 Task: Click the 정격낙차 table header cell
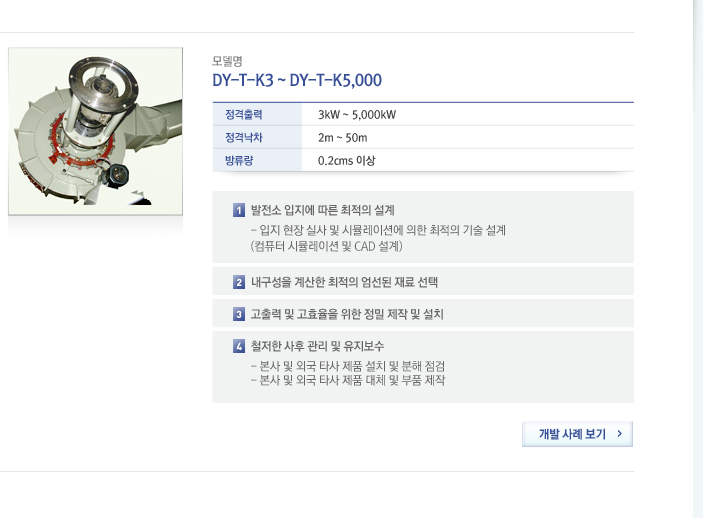pos(257,137)
